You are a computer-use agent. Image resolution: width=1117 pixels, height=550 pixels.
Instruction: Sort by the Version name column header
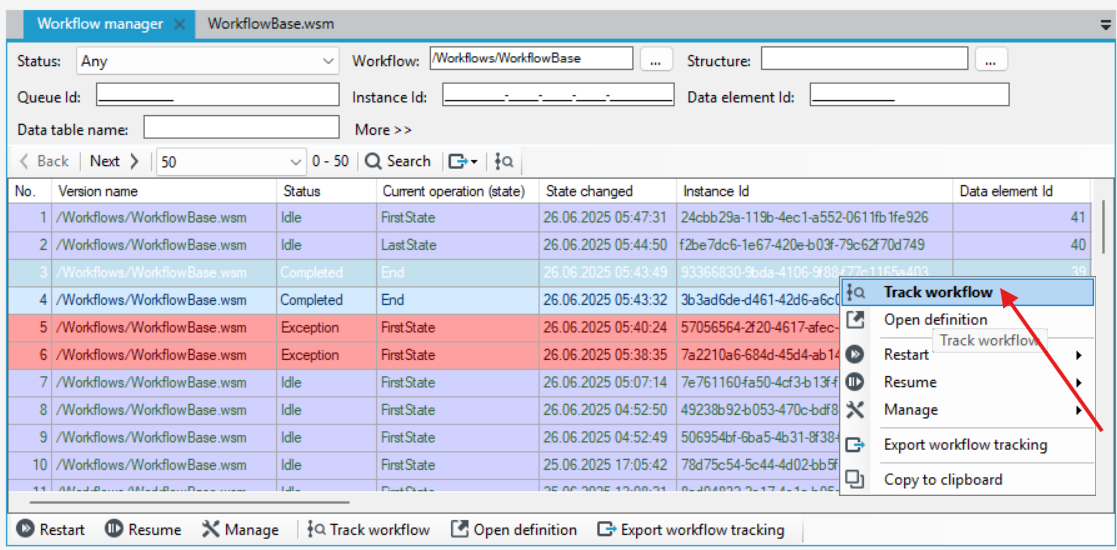[164, 191]
